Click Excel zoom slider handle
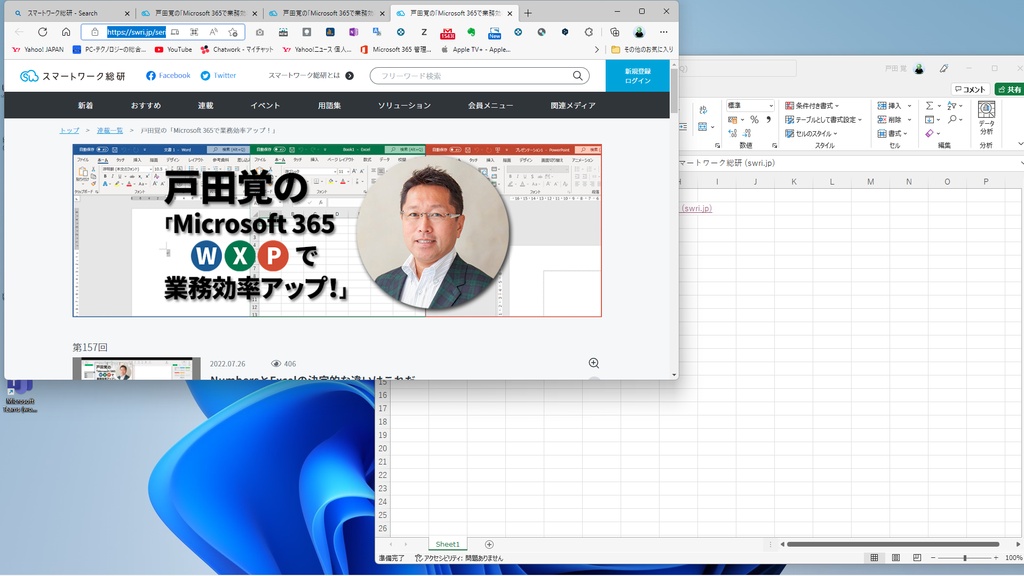The image size is (1024, 576). point(965,558)
